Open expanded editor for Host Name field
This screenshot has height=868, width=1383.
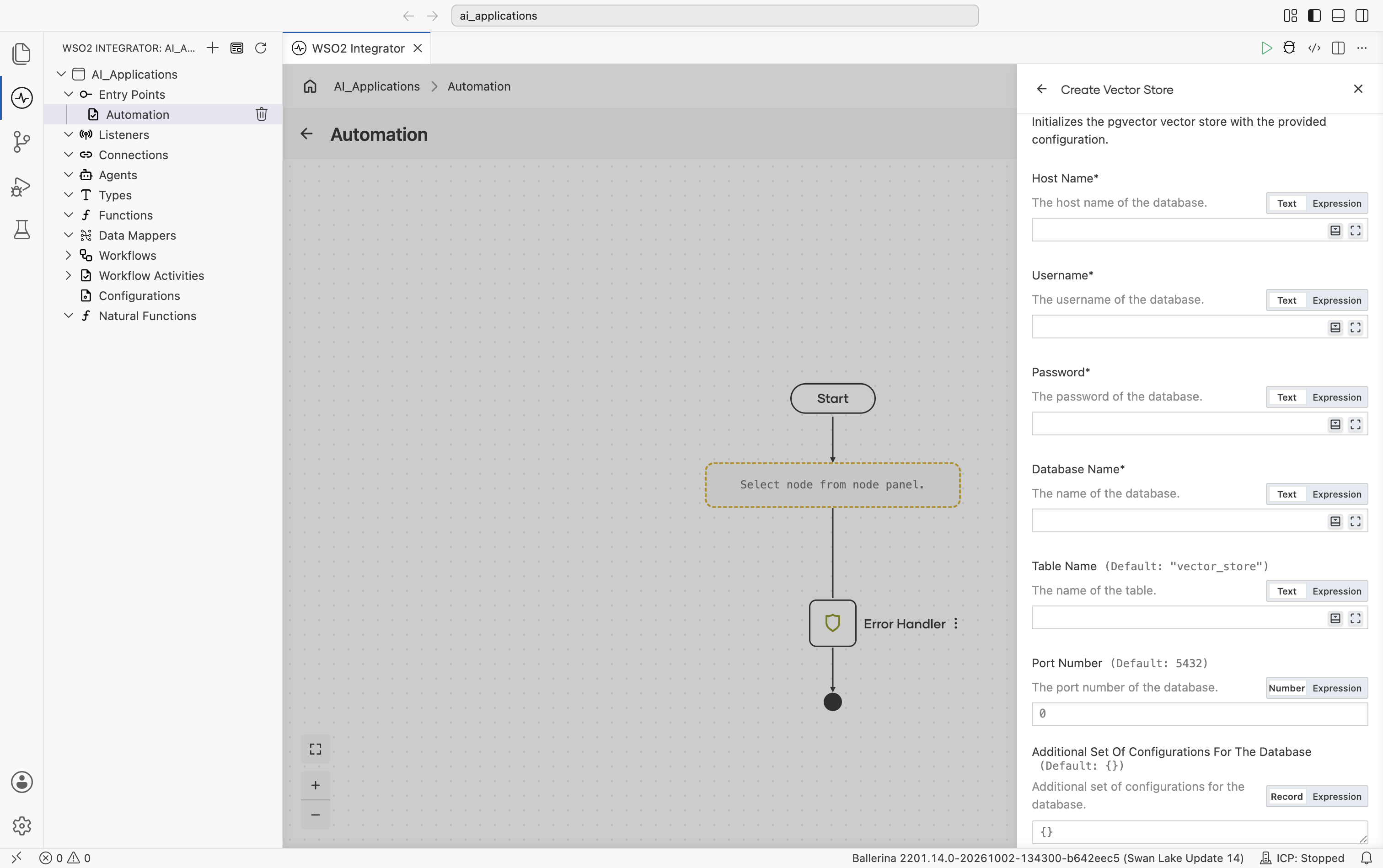point(1356,230)
